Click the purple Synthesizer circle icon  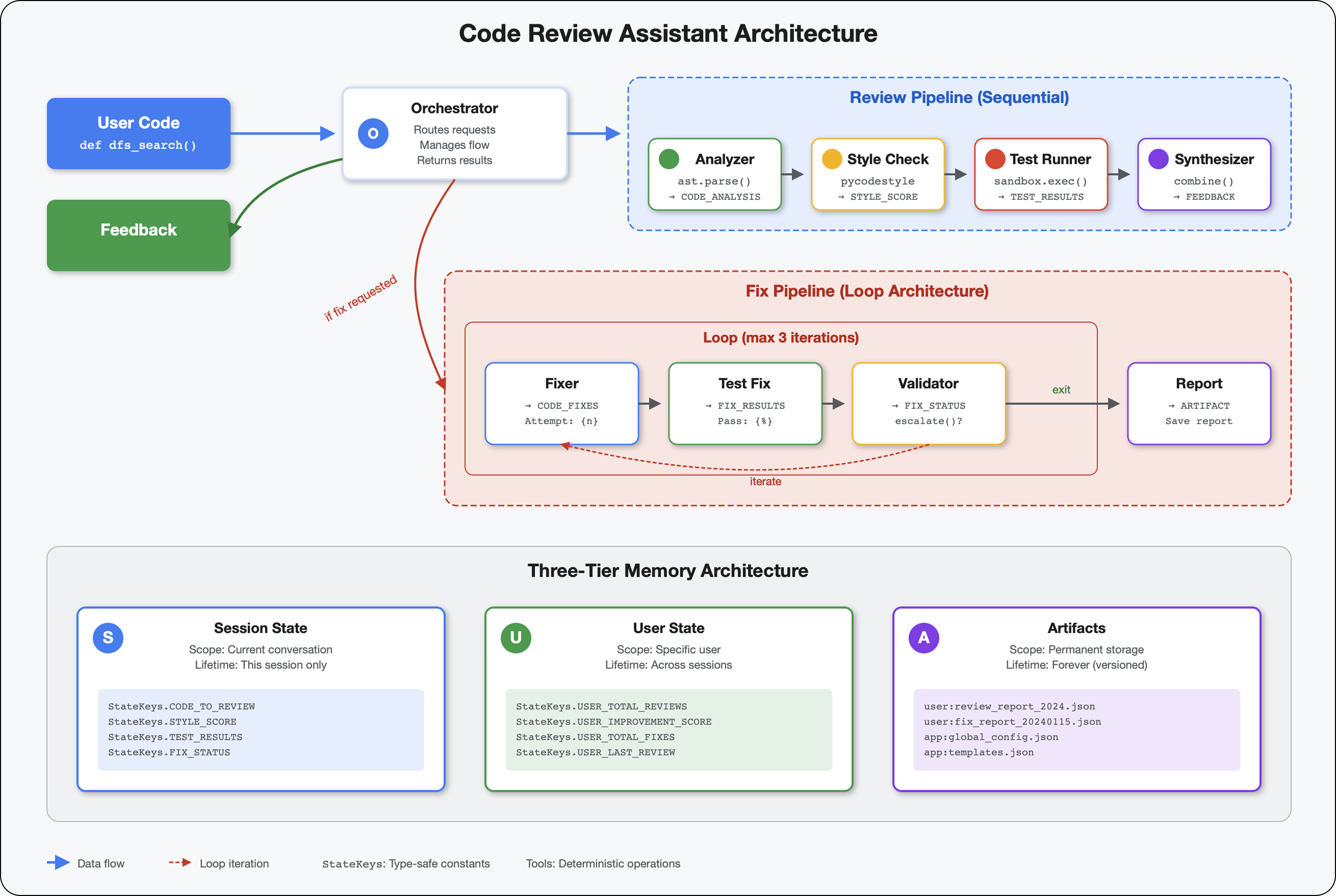click(x=1158, y=159)
